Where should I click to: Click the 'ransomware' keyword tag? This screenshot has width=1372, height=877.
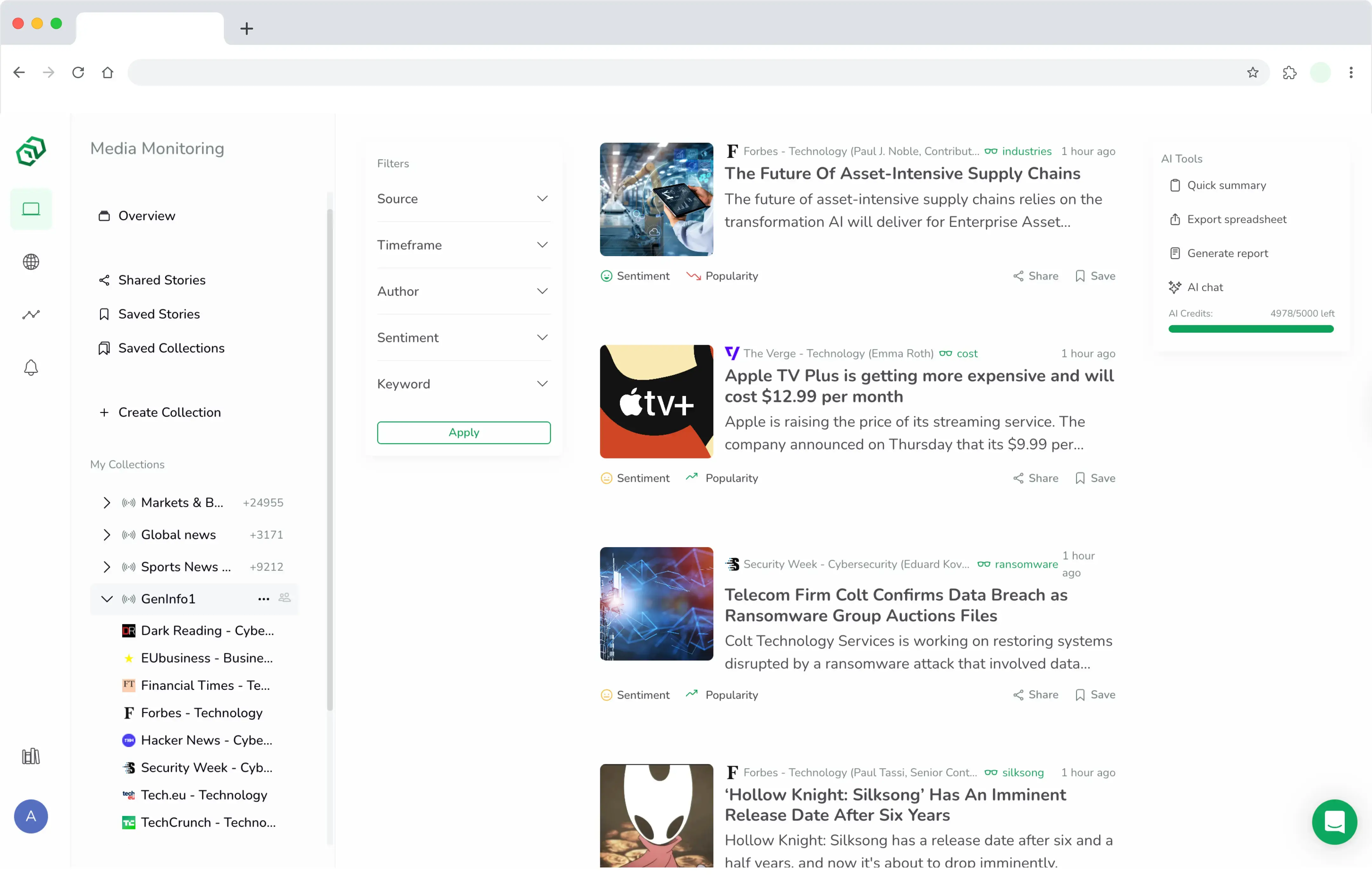click(x=1026, y=564)
